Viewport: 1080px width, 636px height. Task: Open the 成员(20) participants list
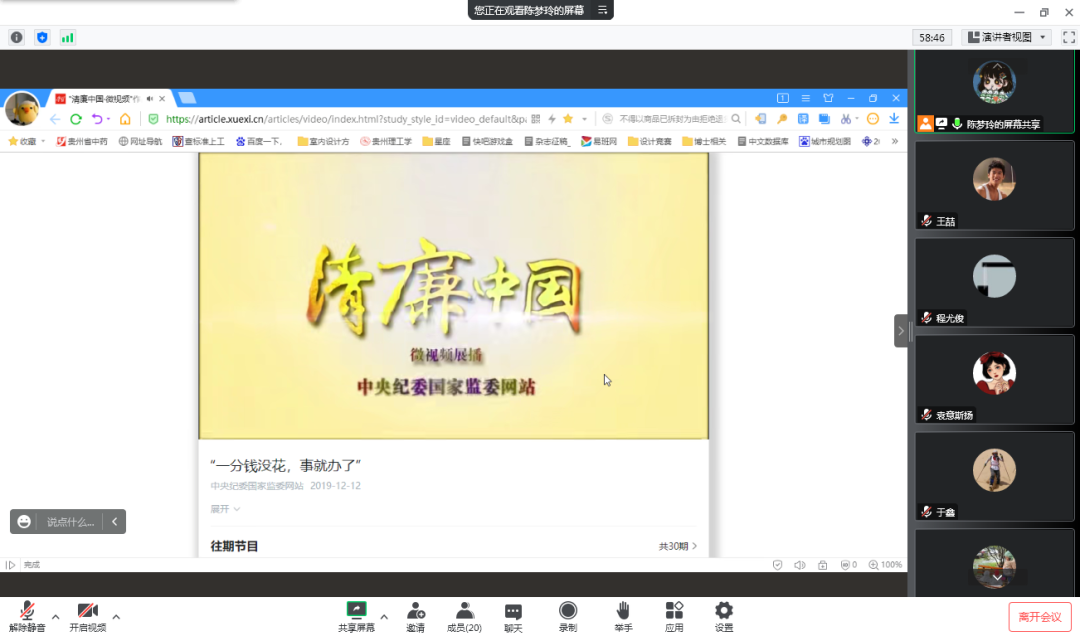click(x=464, y=615)
